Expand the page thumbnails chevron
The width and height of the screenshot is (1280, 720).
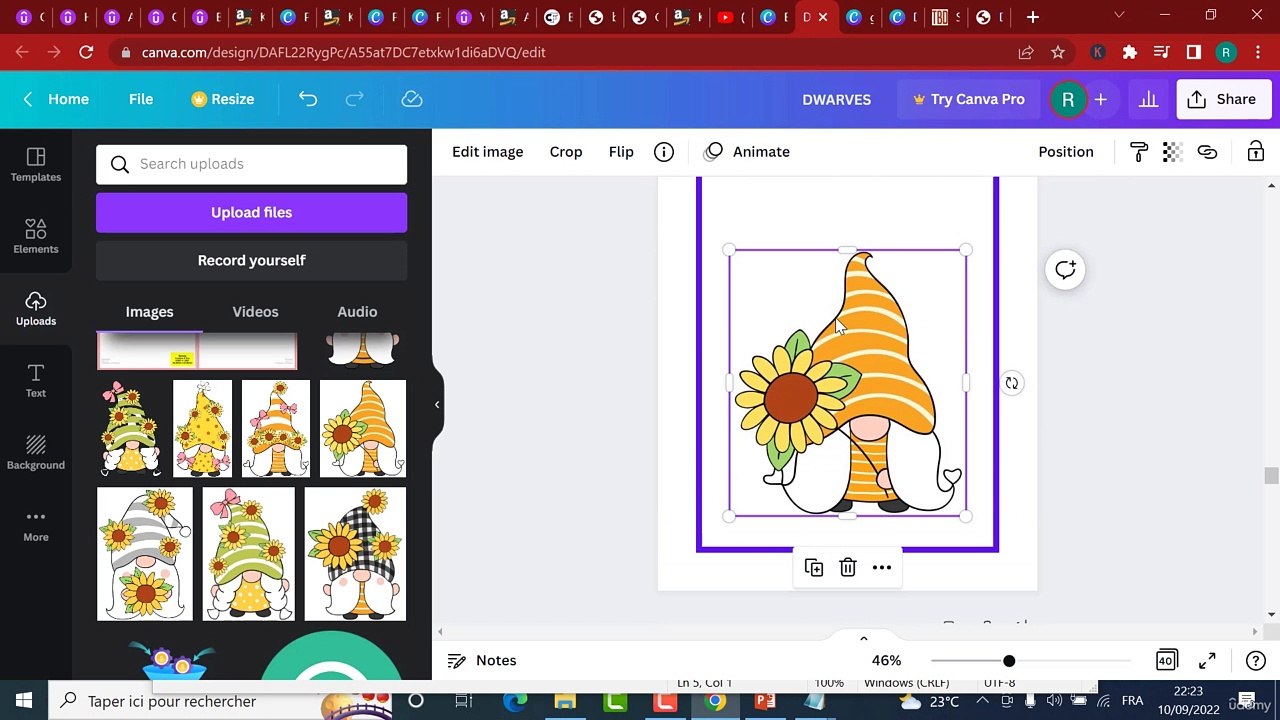click(x=864, y=639)
